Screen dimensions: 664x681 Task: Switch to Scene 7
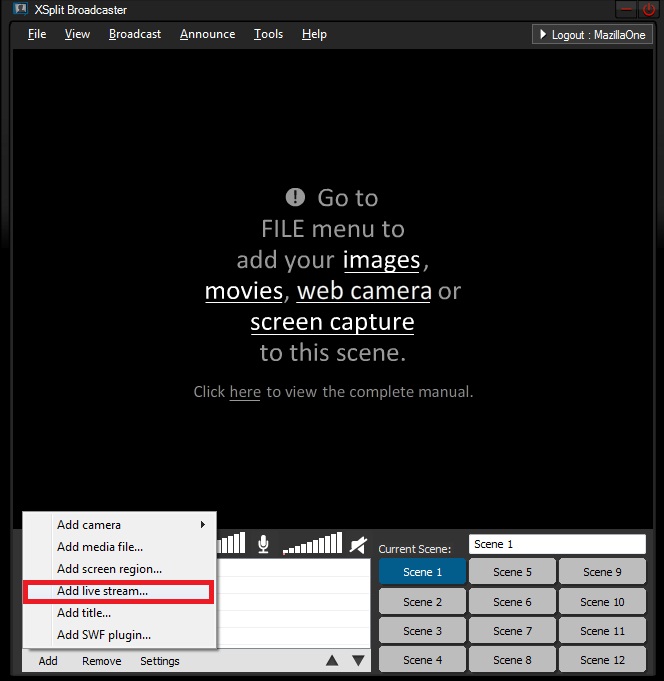pyautogui.click(x=512, y=631)
